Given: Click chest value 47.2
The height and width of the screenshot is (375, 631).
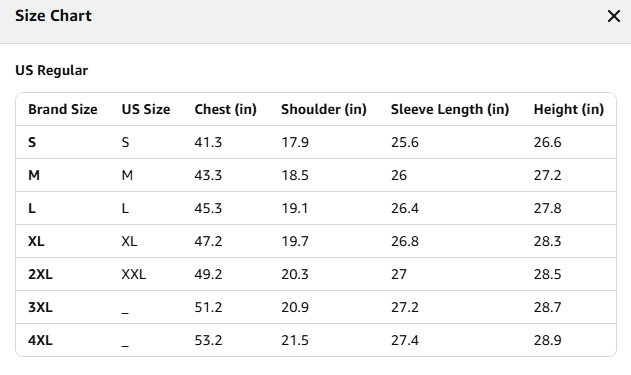Looking at the screenshot, I should 208,241.
